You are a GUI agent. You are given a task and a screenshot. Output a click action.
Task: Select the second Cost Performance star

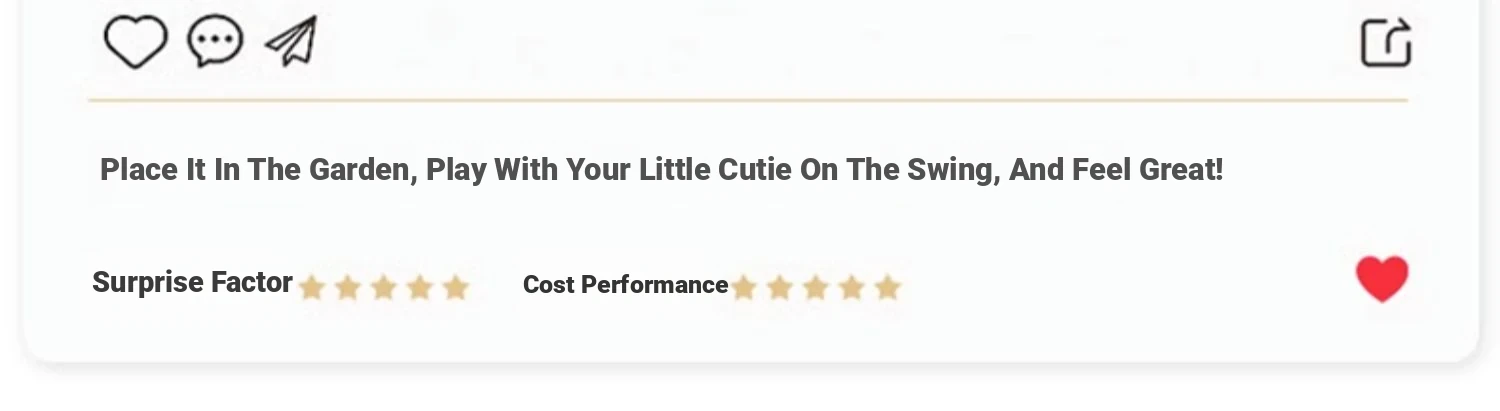779,288
